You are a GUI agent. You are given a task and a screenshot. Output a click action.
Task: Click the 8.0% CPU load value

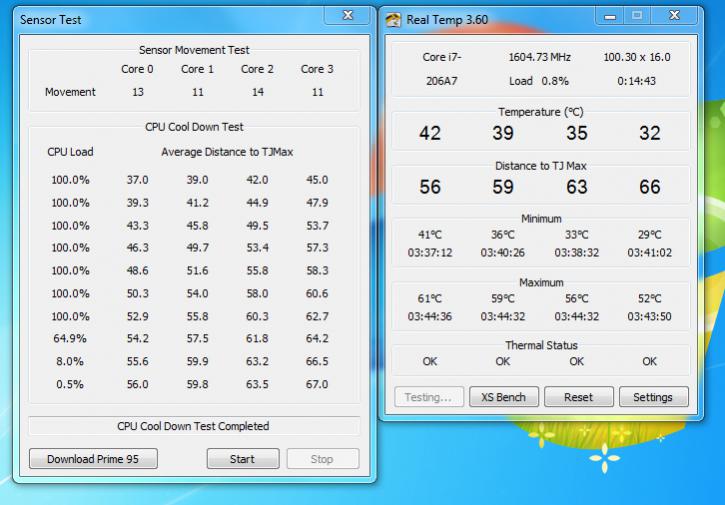pyautogui.click(x=70, y=361)
